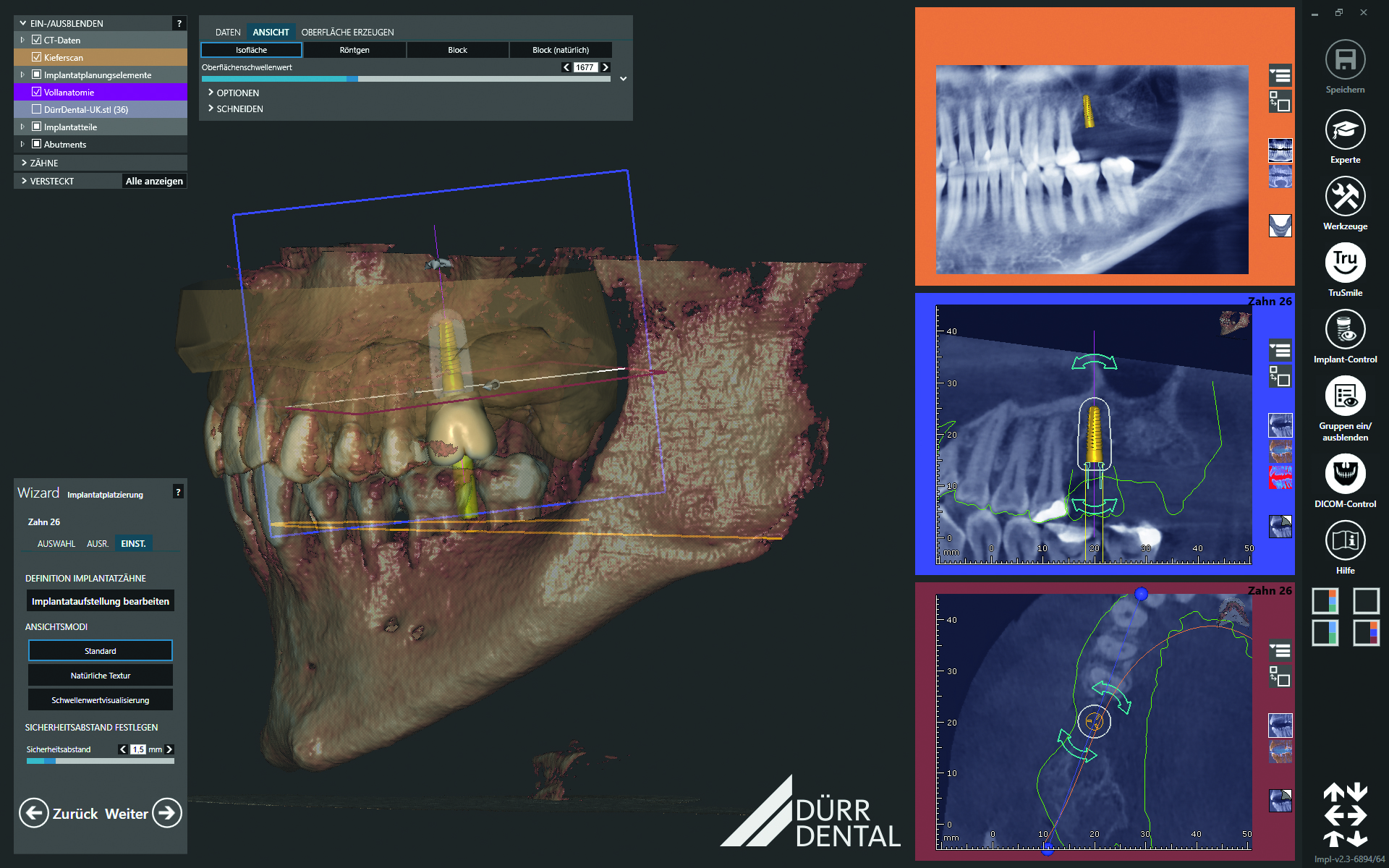Click jaw arch icon beside panoramic view
The image size is (1389, 868).
1280,226
